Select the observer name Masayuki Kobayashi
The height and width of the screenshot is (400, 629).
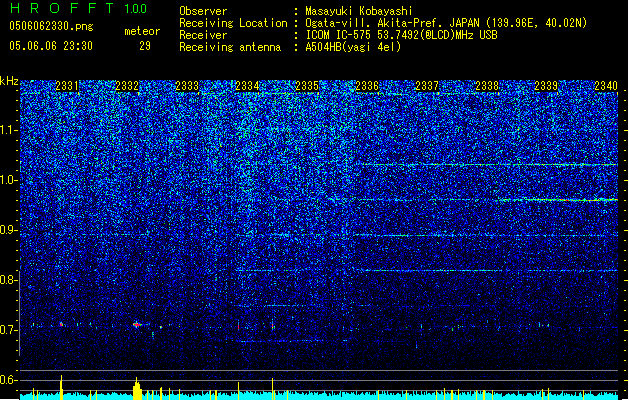pos(359,11)
